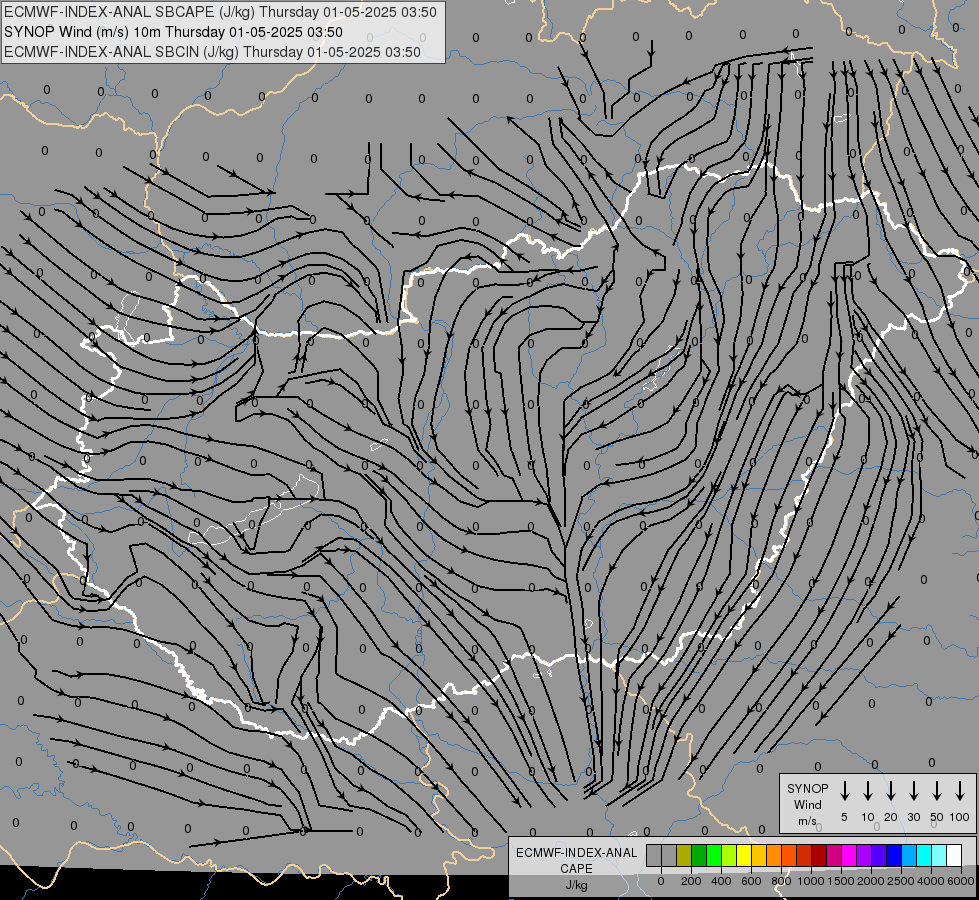
Task: Pick the pure yellow CAPE legend swatch
Action: pos(745,855)
